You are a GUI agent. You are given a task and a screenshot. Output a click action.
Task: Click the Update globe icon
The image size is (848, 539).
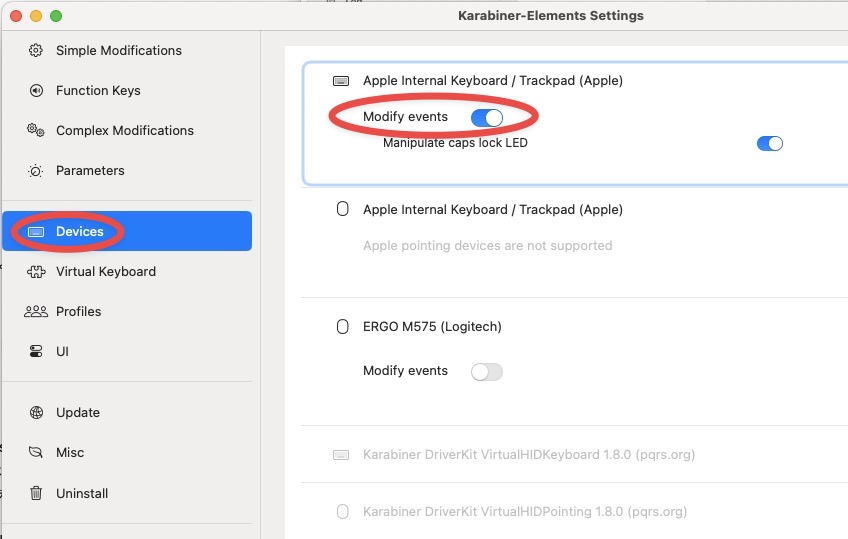(36, 412)
